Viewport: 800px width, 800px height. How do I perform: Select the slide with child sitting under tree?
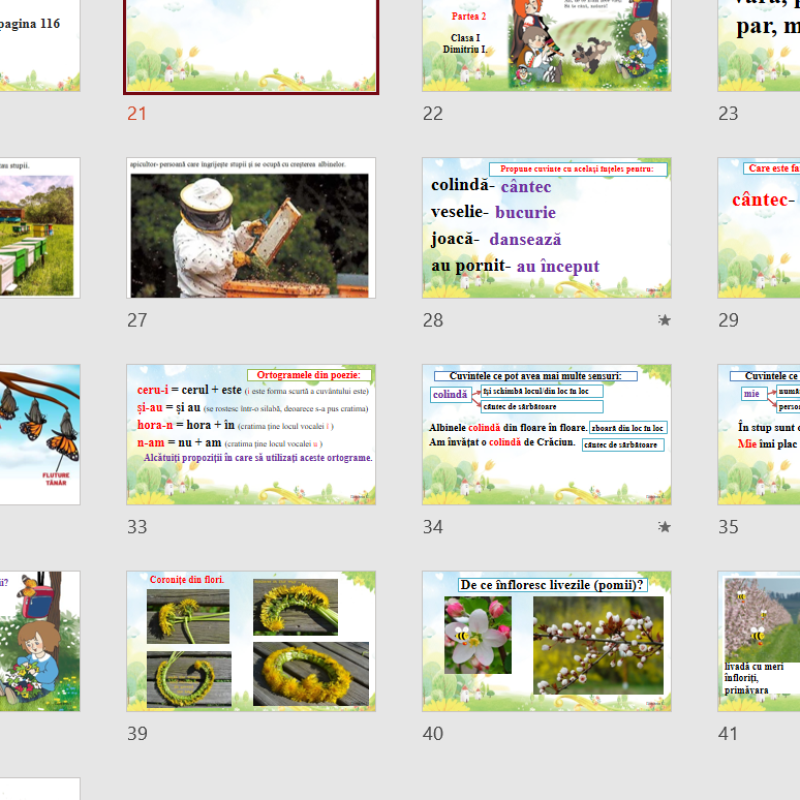click(38, 641)
